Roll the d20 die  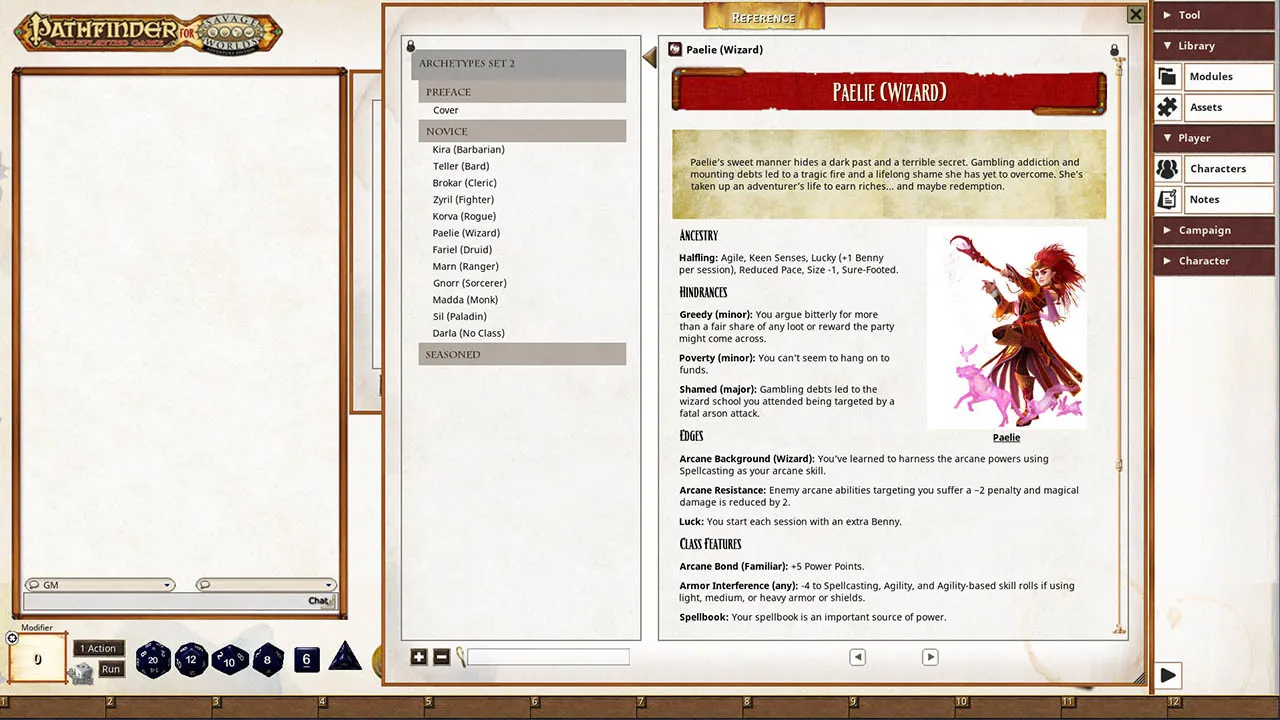tap(153, 660)
